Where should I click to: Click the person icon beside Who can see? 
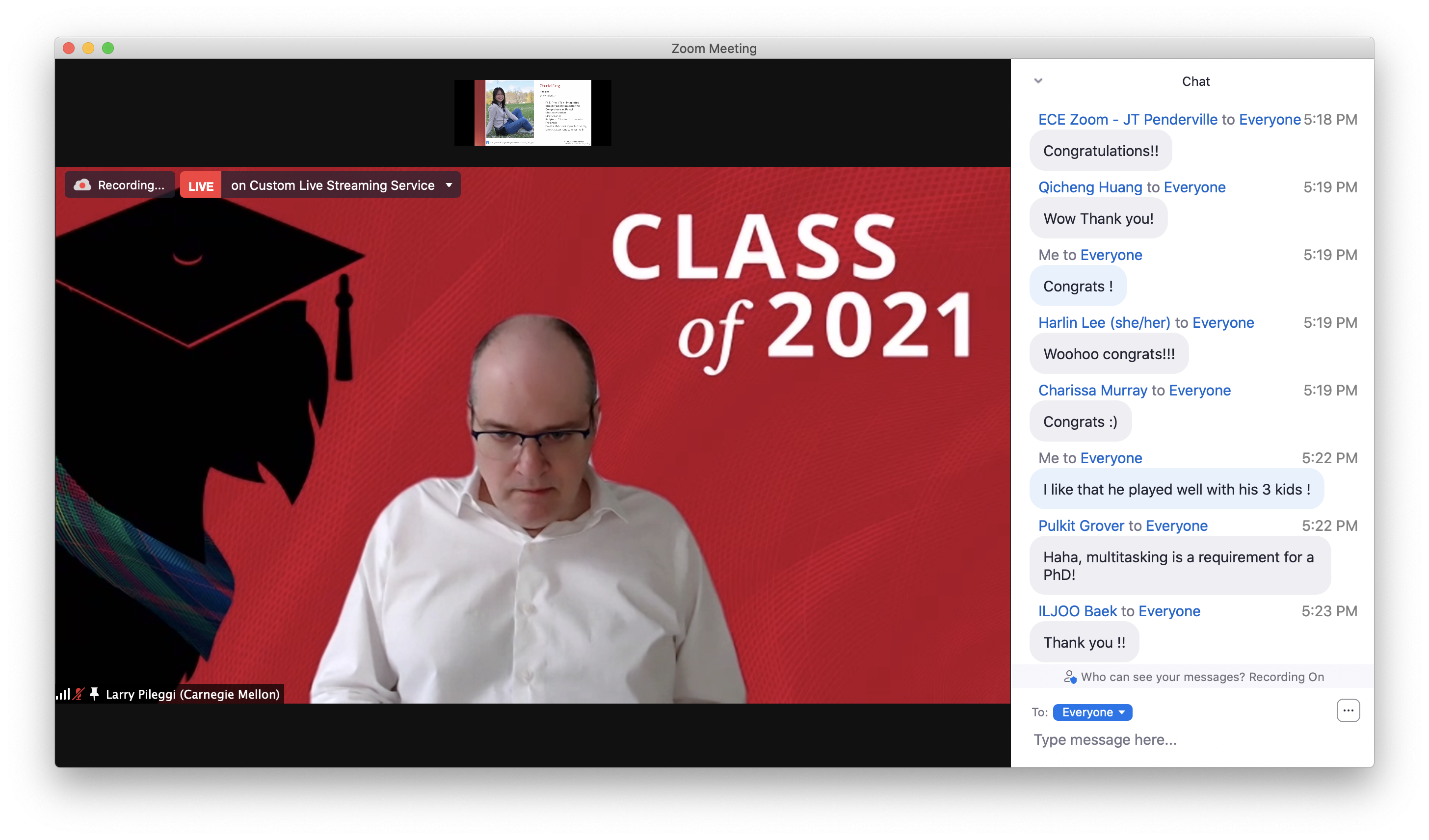coord(1069,677)
